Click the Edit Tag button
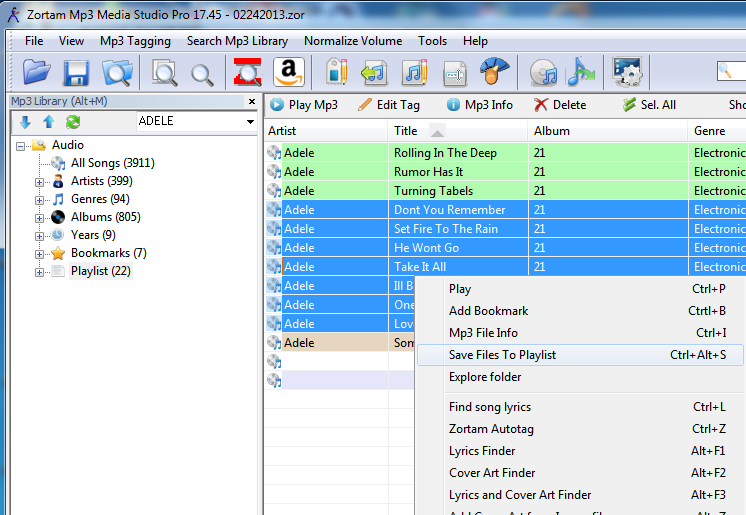The image size is (746, 515). tap(388, 104)
